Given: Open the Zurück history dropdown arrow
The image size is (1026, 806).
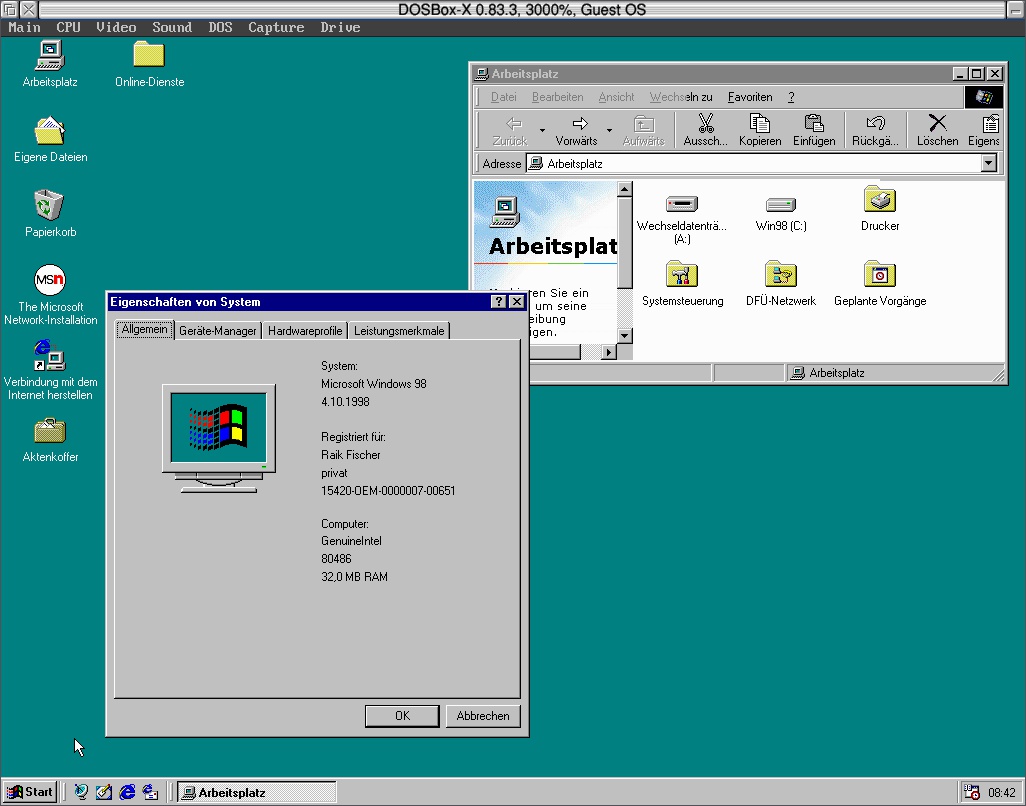Looking at the screenshot, I should click(x=543, y=130).
